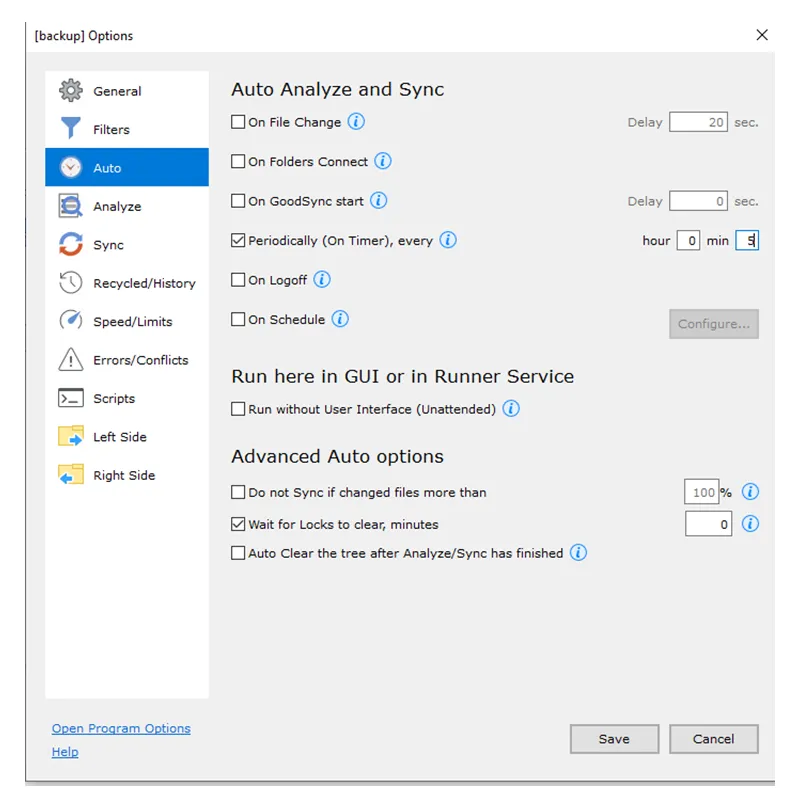The image size is (801, 807).
Task: Check Auto Clear the tree option
Action: click(x=238, y=553)
